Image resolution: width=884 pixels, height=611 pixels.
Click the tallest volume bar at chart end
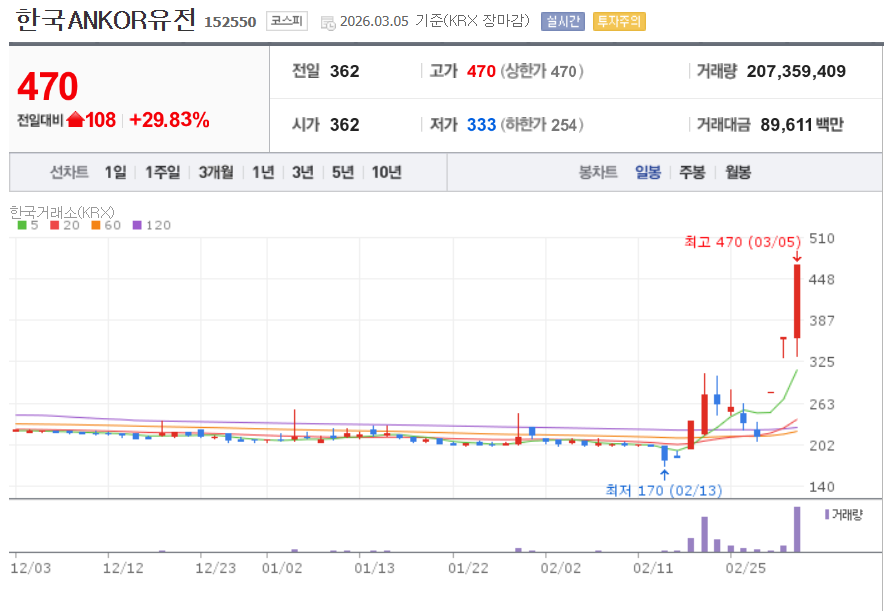[797, 529]
